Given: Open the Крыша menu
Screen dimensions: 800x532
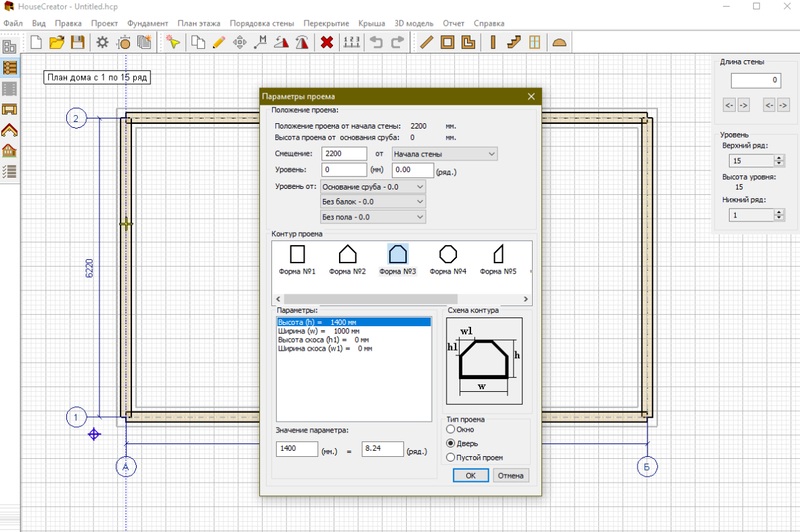Looking at the screenshot, I should [x=371, y=23].
